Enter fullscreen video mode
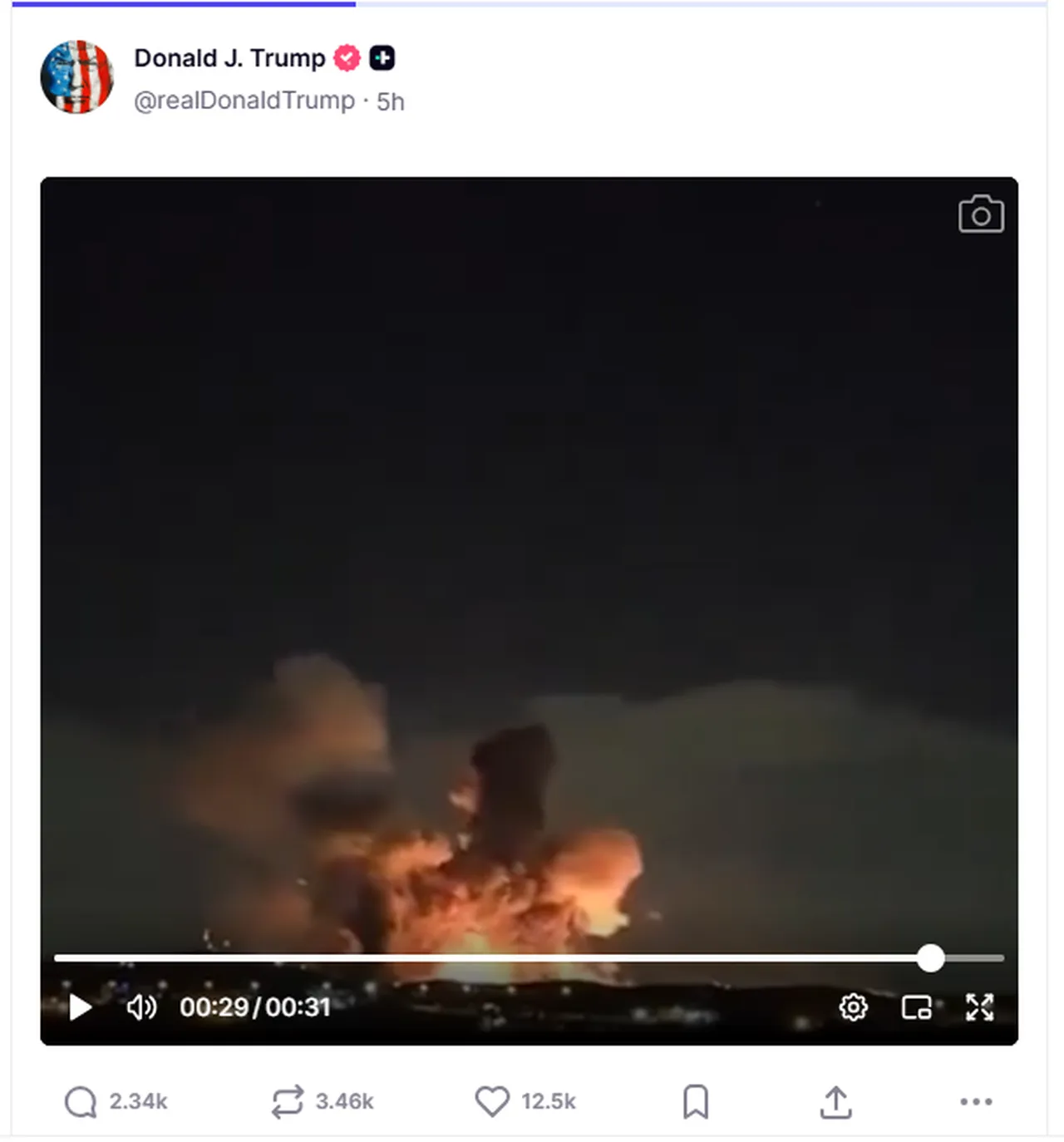This screenshot has width=1064, height=1142. [x=980, y=1007]
